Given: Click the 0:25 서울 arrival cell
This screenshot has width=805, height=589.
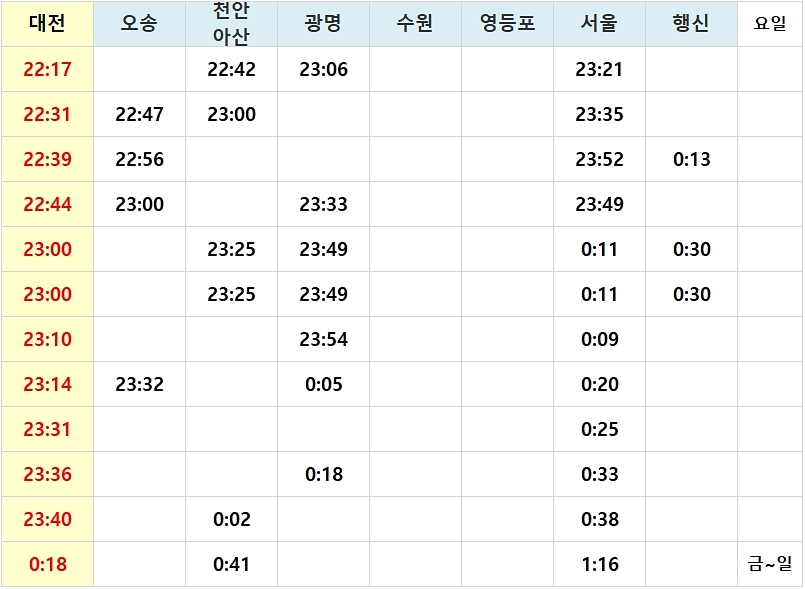Looking at the screenshot, I should pyautogui.click(x=599, y=429).
